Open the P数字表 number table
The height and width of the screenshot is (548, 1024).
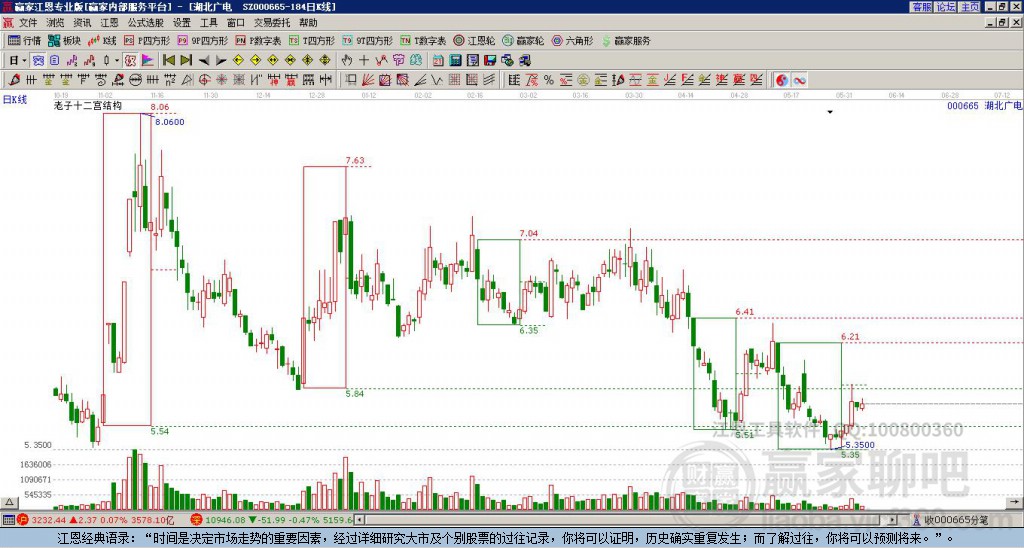coord(258,40)
